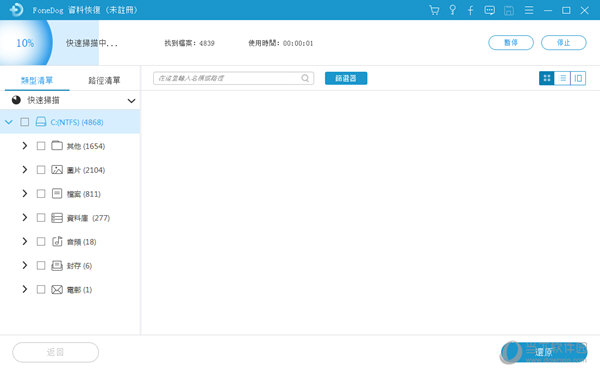This screenshot has height=376, width=600.
Task: Check the C:(NTFS) (4868) checkbox
Action: tap(24, 122)
